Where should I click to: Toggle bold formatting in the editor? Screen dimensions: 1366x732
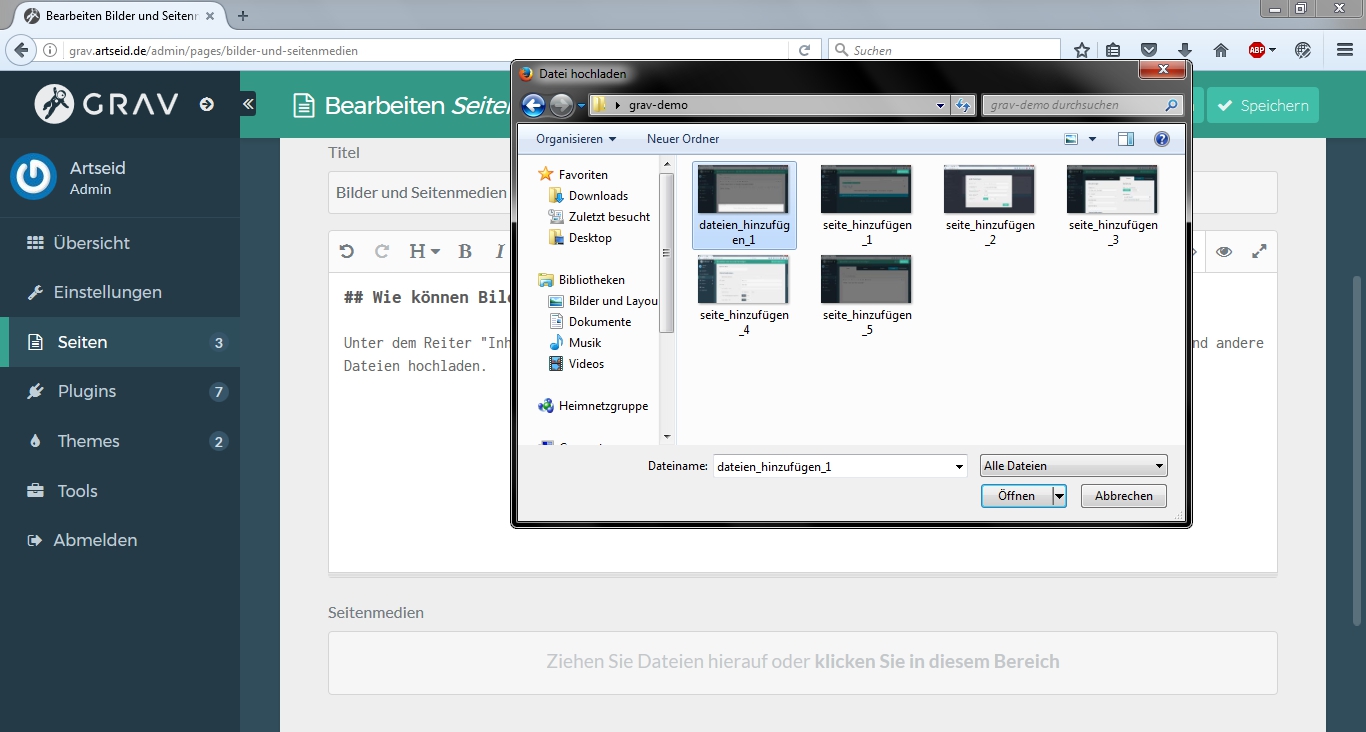click(x=465, y=252)
